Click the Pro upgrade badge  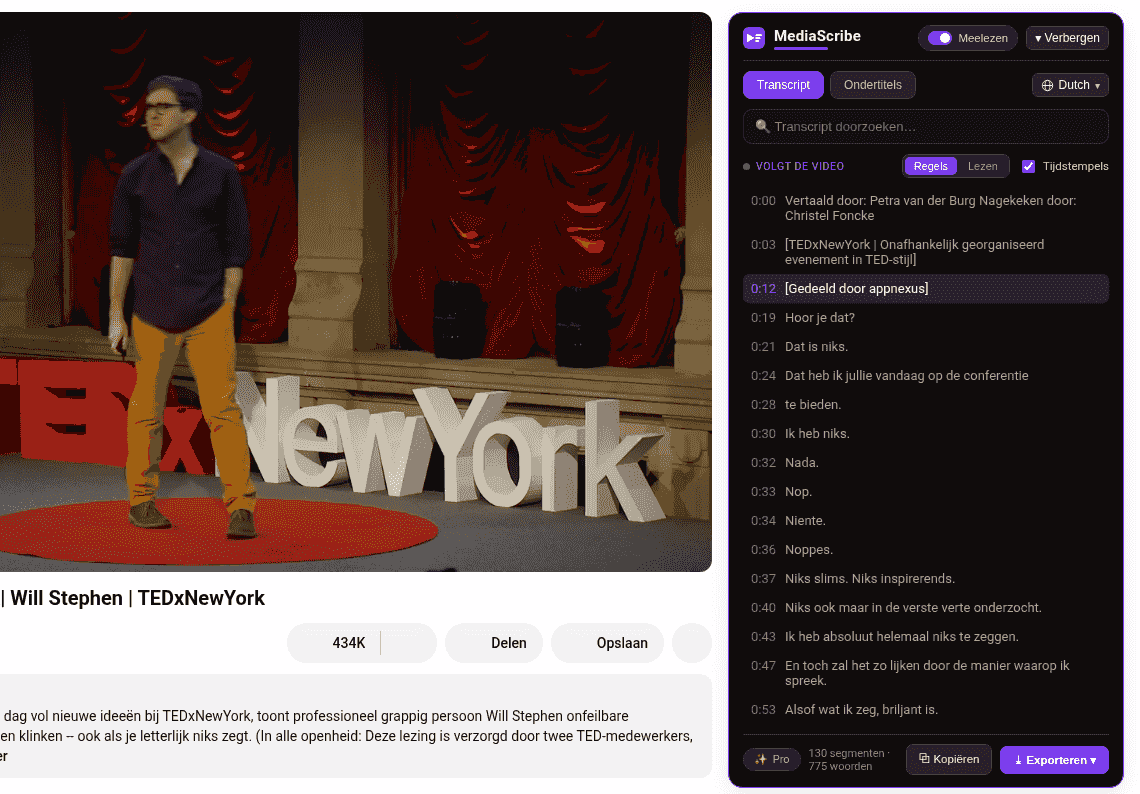[772, 759]
